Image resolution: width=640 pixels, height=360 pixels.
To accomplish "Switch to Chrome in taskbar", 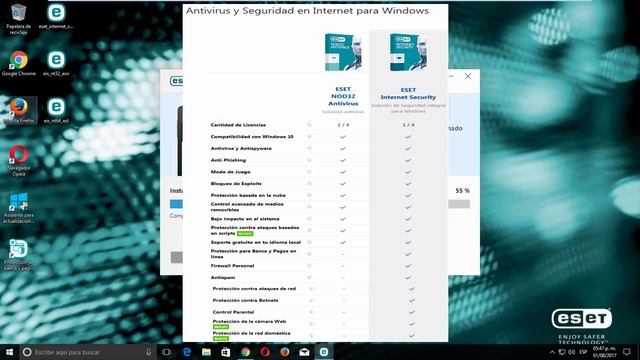I will tap(245, 352).
